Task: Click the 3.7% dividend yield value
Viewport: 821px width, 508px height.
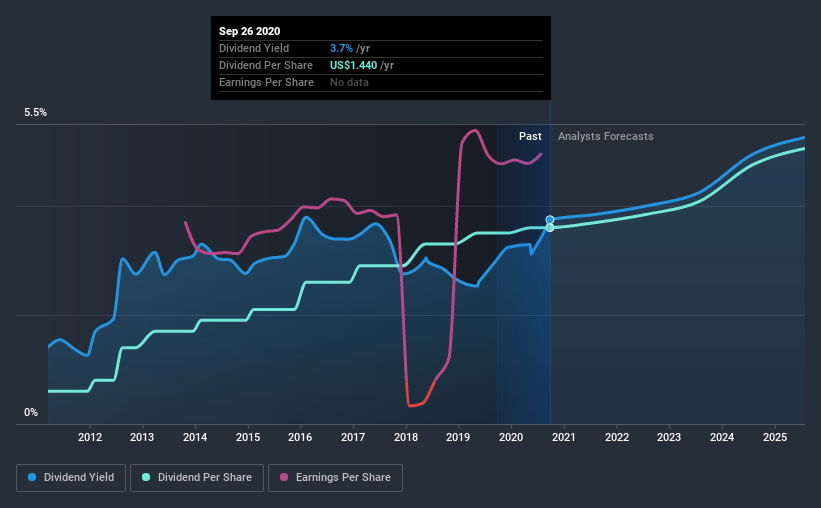Action: (x=341, y=48)
